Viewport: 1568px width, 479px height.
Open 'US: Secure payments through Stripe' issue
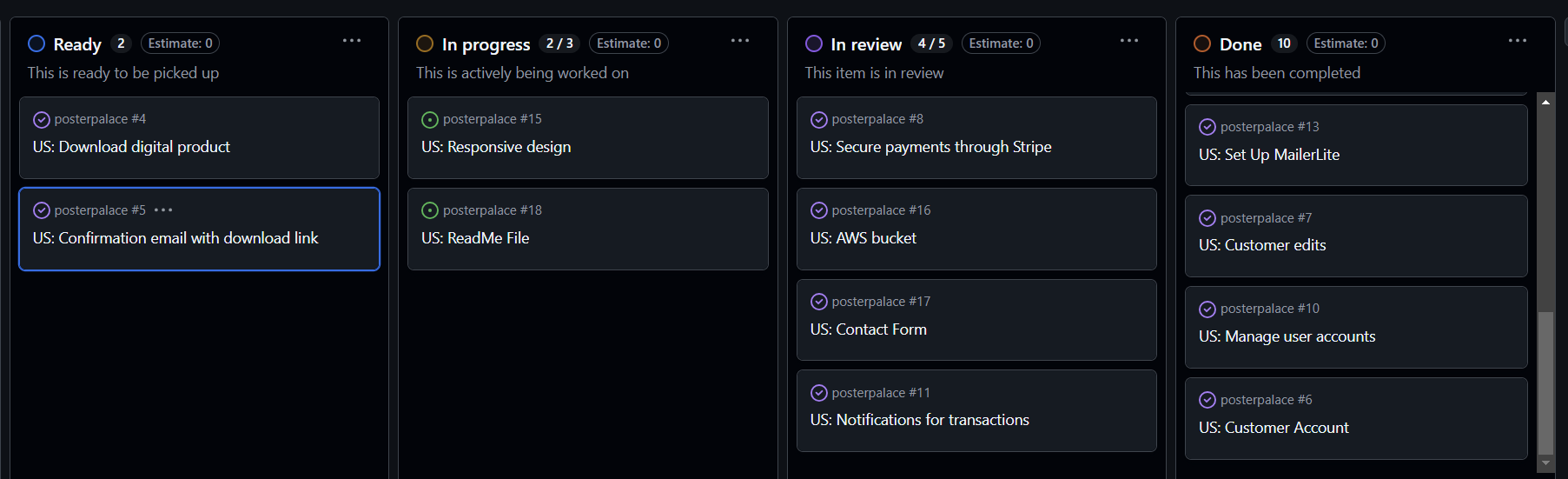930,147
